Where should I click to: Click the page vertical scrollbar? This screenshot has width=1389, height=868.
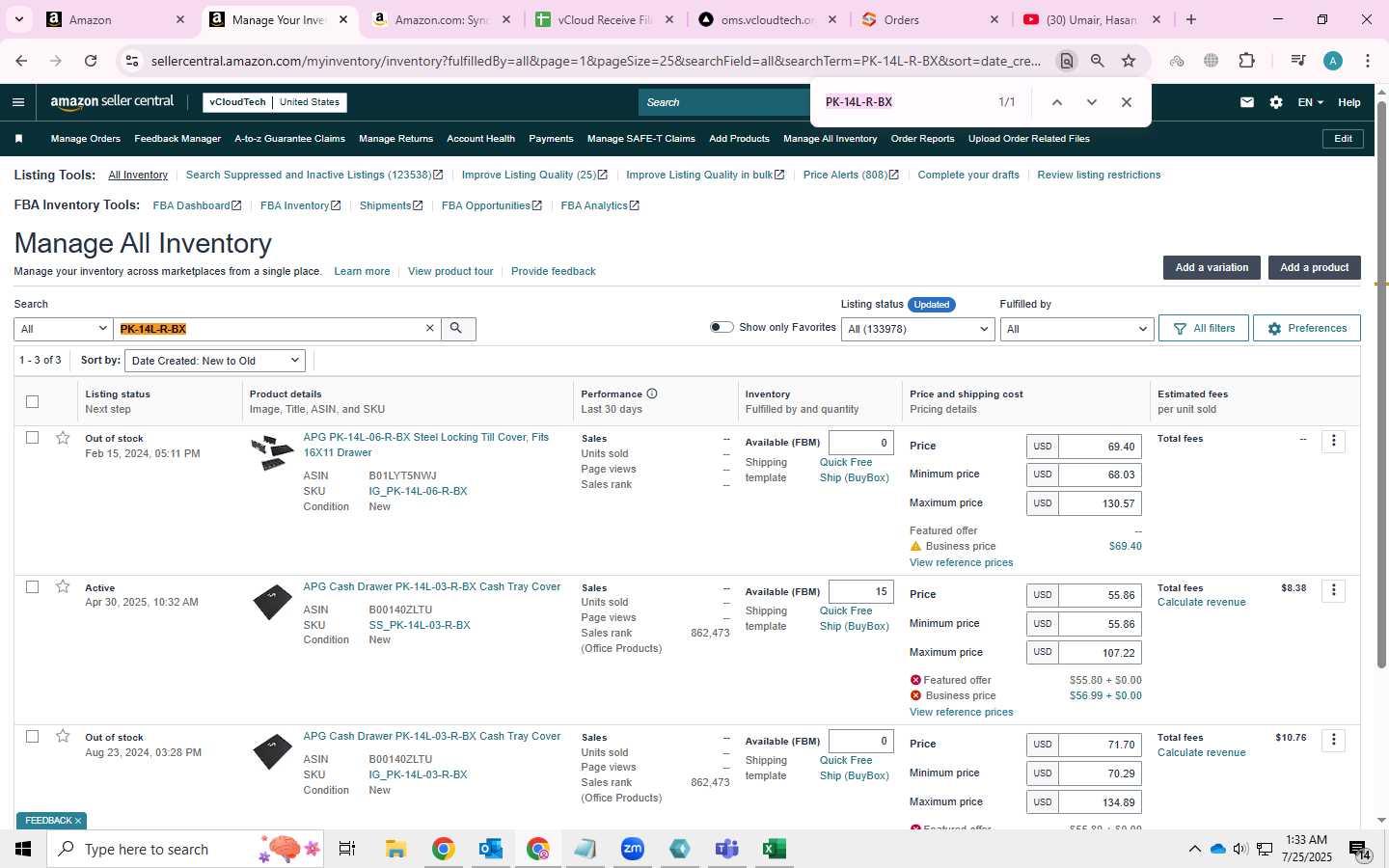1381,386
